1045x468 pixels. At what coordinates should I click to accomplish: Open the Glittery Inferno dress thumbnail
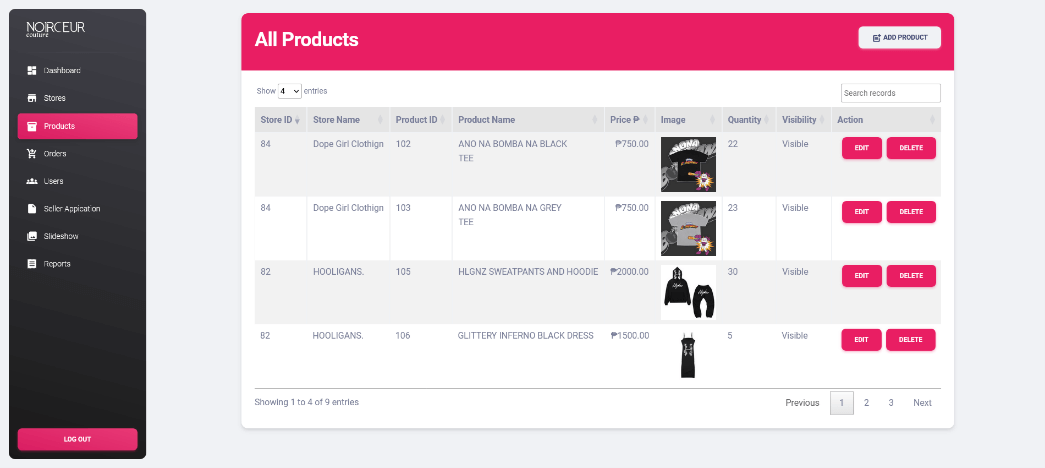[x=688, y=355]
